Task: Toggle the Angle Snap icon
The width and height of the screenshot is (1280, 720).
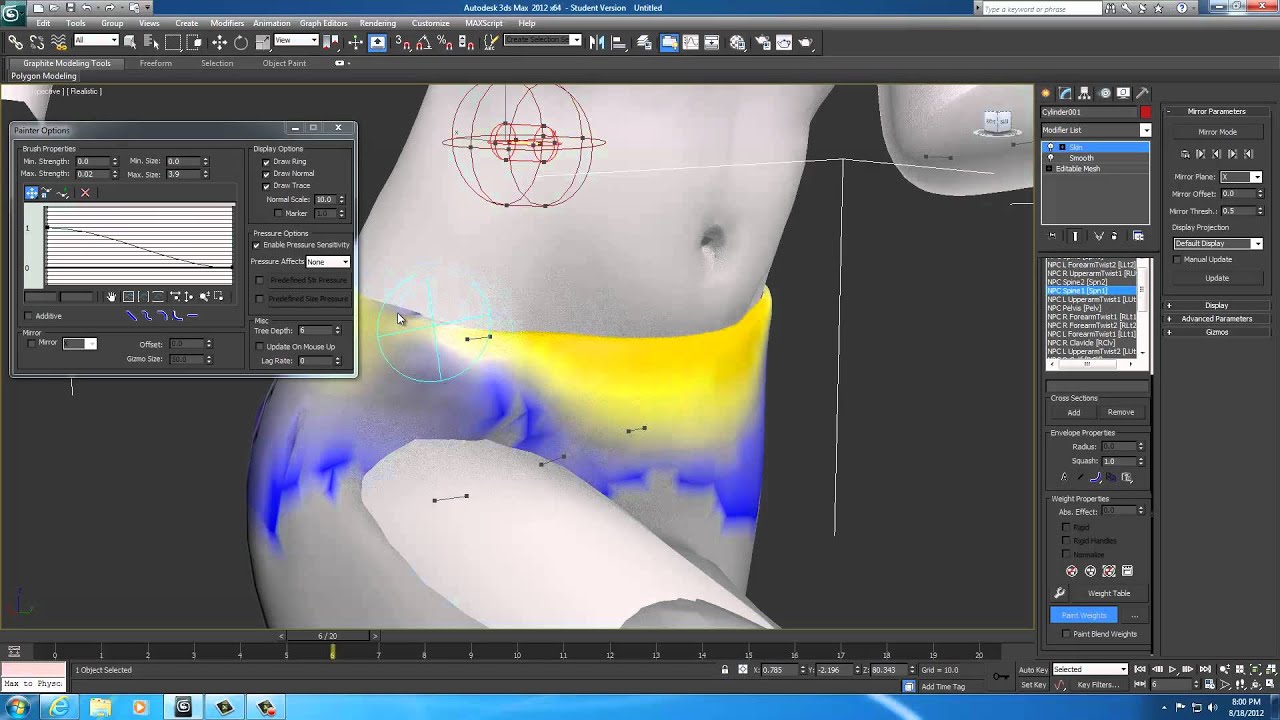Action: pos(423,42)
